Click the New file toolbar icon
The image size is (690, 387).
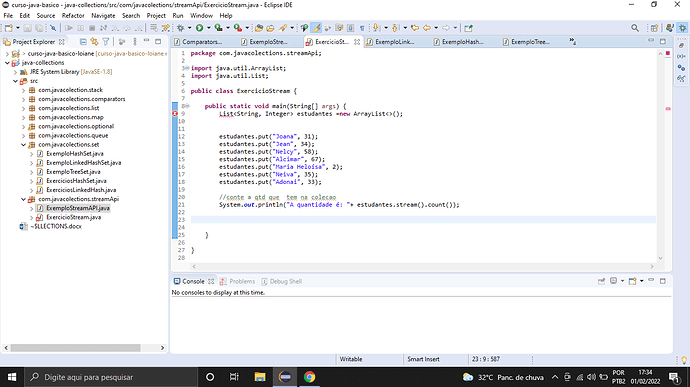(x=9, y=28)
